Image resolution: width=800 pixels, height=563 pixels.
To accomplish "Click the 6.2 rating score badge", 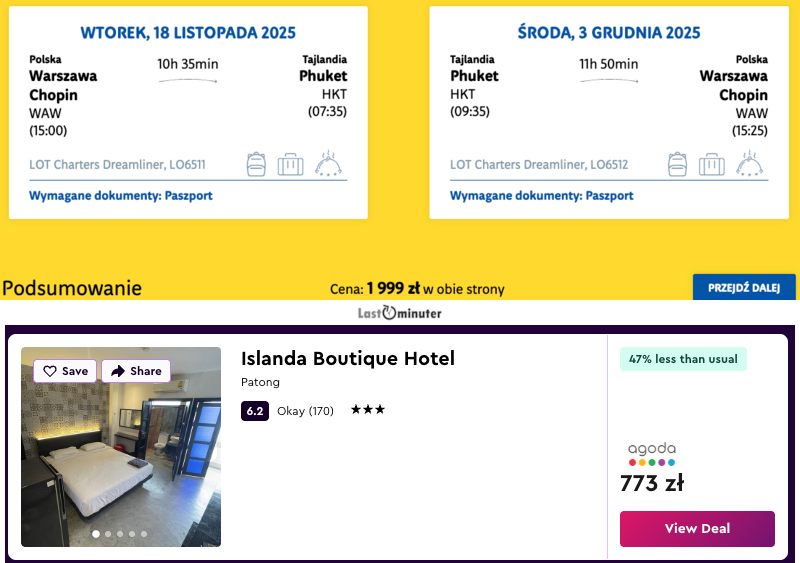I will click(x=255, y=410).
